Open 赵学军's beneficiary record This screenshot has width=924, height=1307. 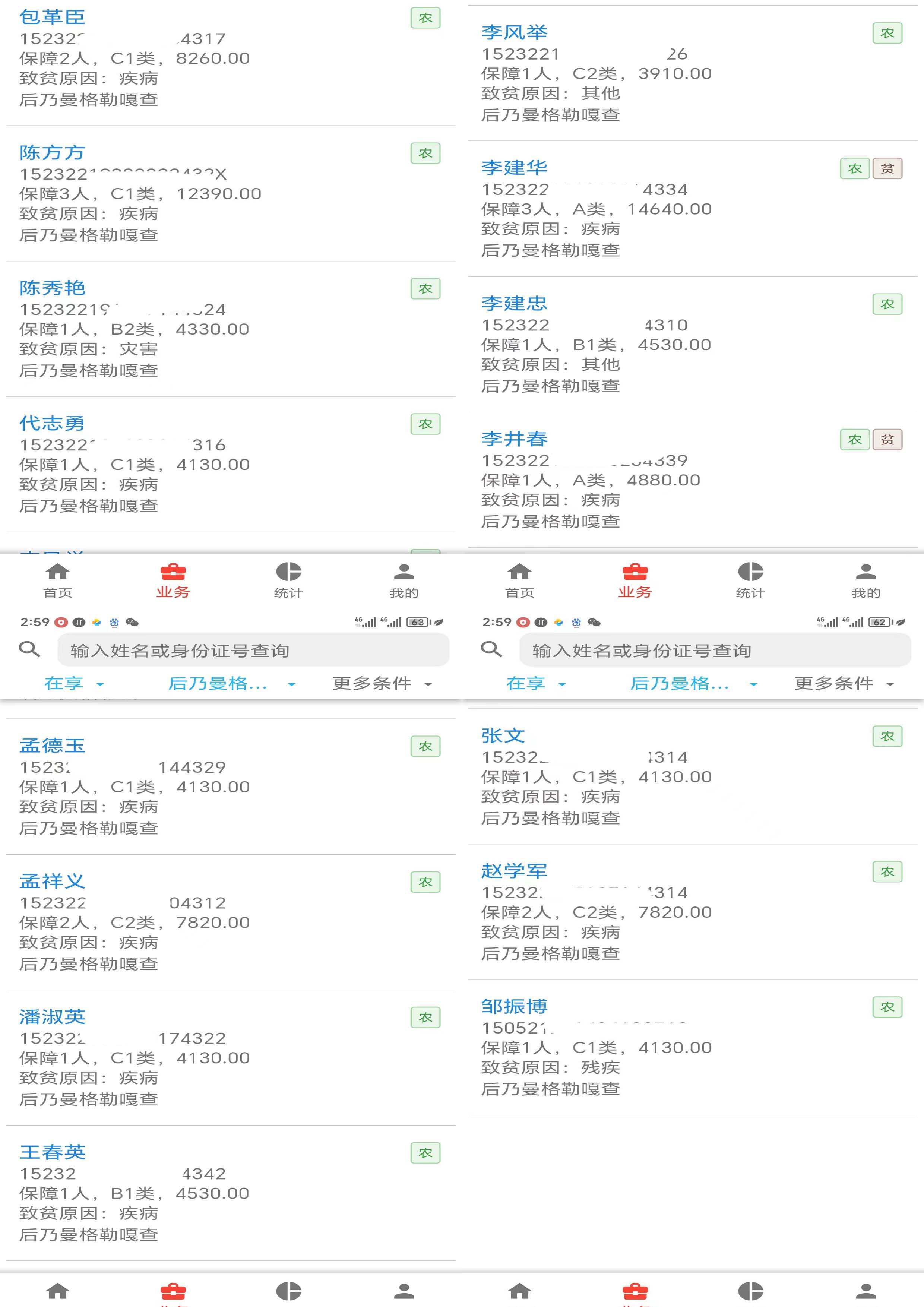click(x=693, y=912)
